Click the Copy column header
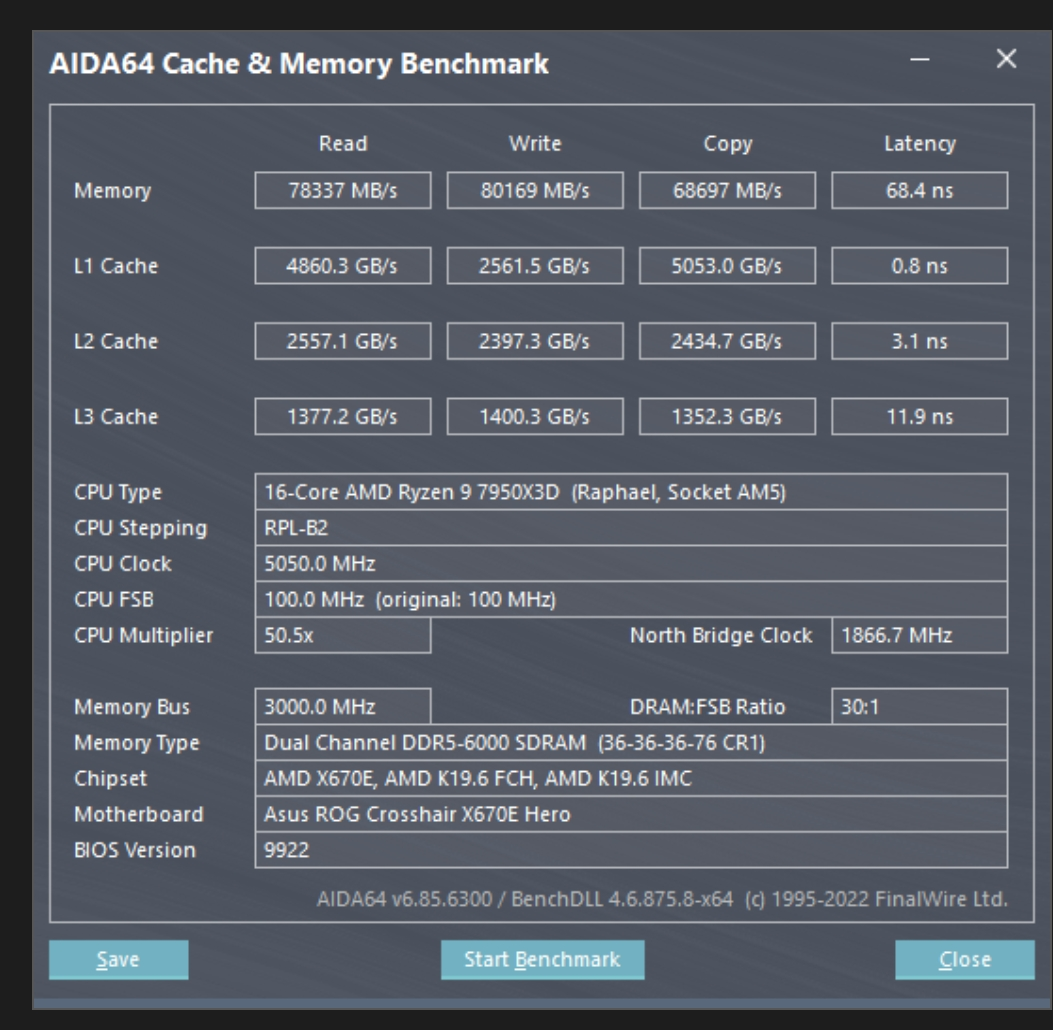The height and width of the screenshot is (1030, 1053). [727, 144]
